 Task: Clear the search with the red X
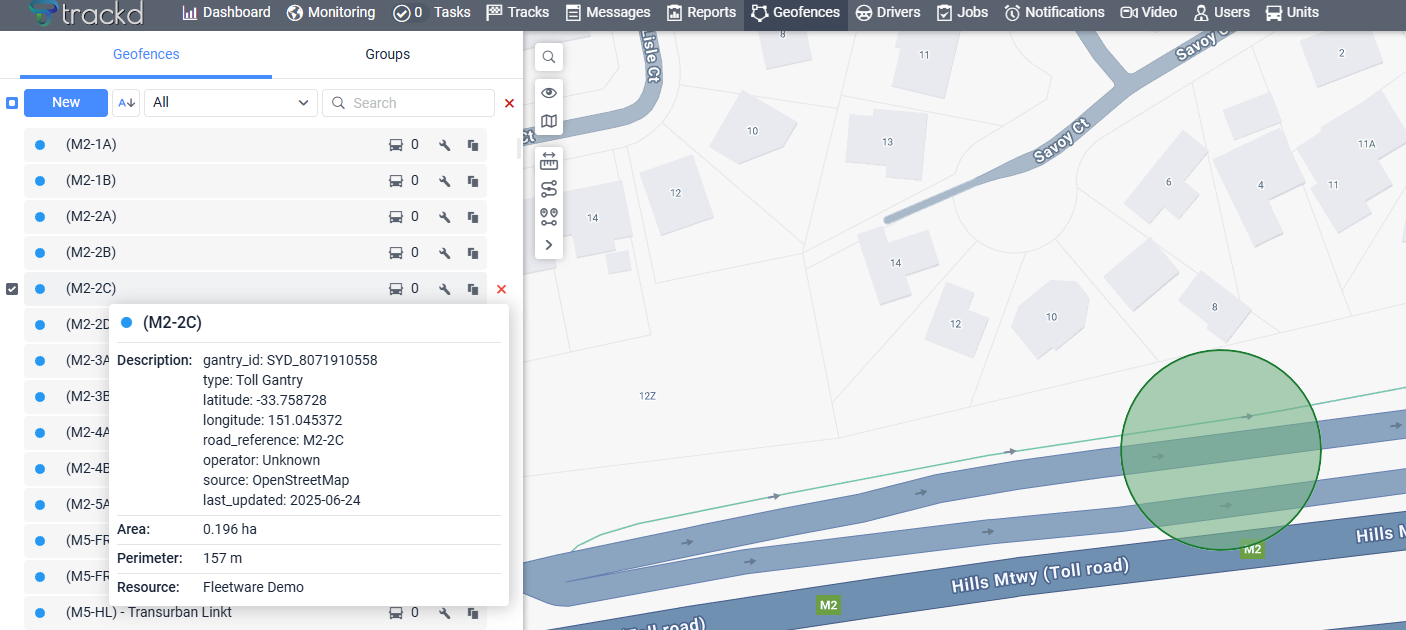tap(509, 103)
